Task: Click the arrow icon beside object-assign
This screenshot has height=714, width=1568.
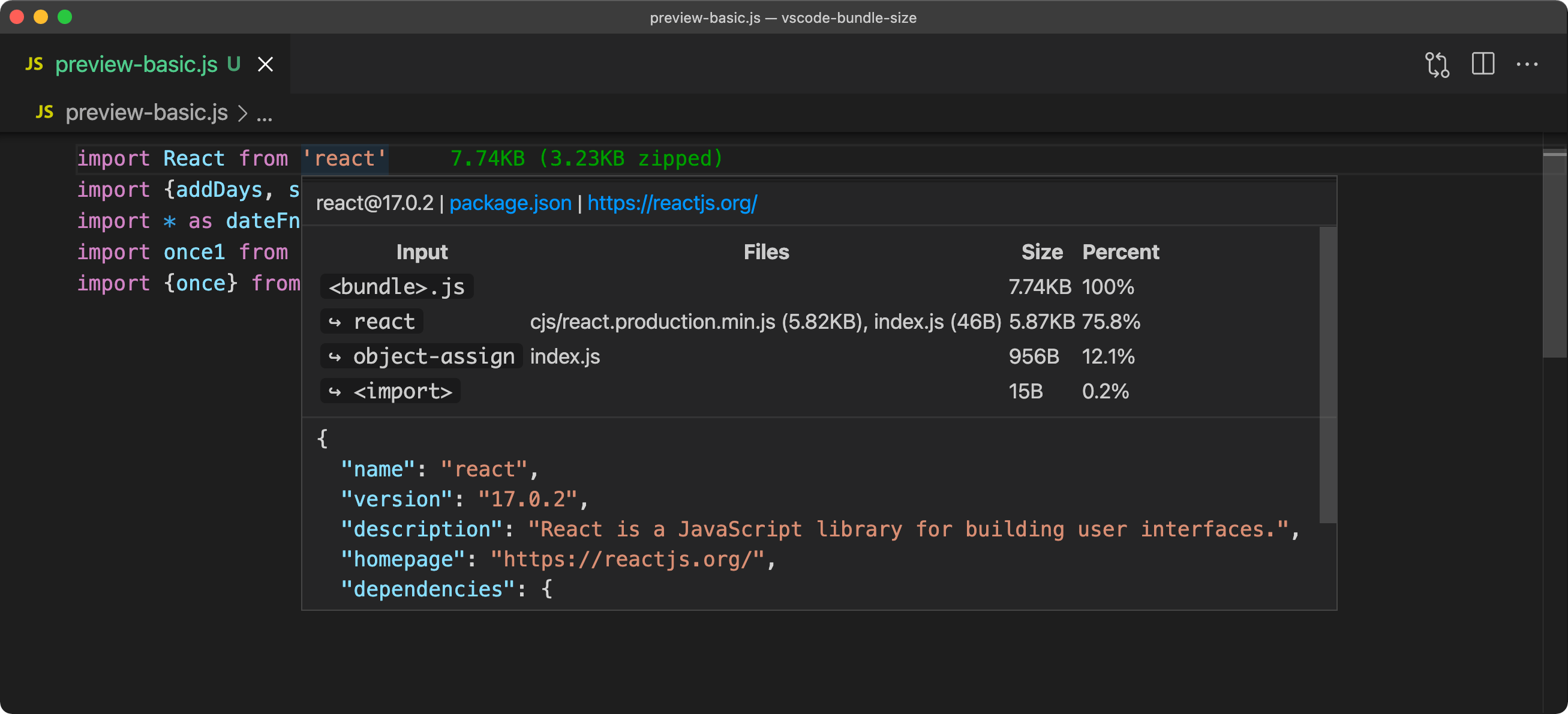Action: point(337,356)
